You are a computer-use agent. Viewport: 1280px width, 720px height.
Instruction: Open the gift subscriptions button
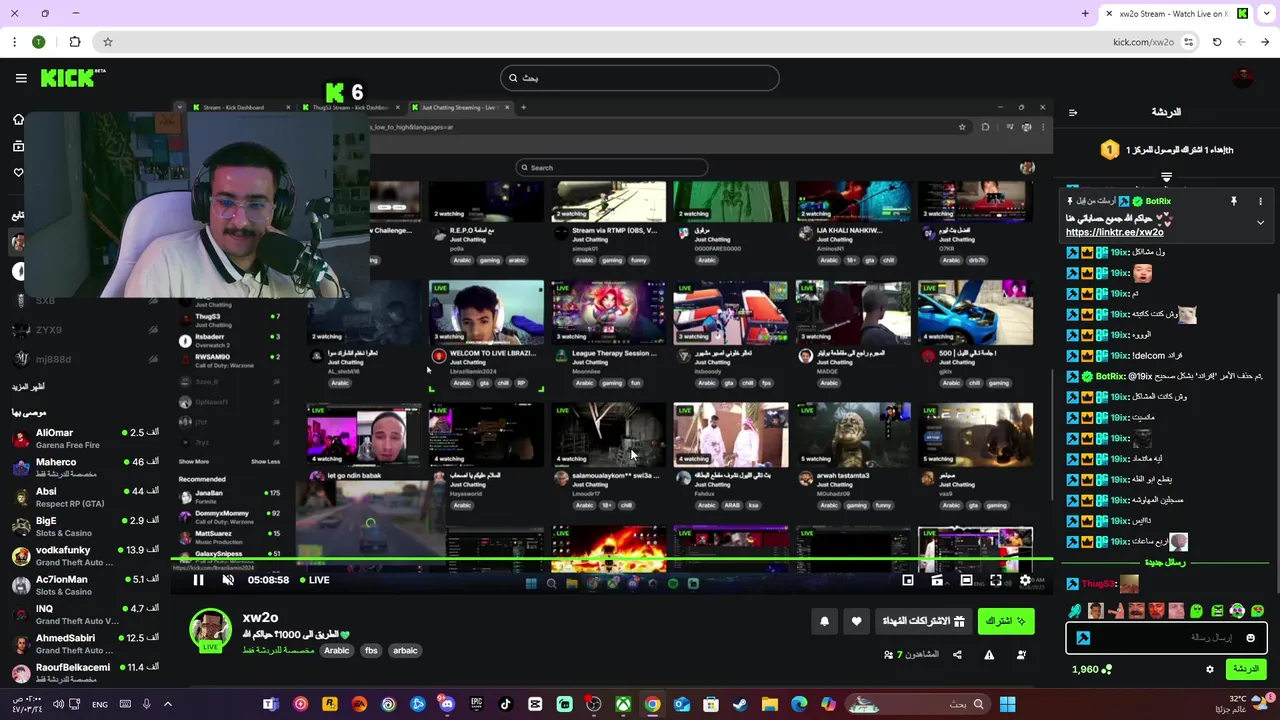(923, 621)
